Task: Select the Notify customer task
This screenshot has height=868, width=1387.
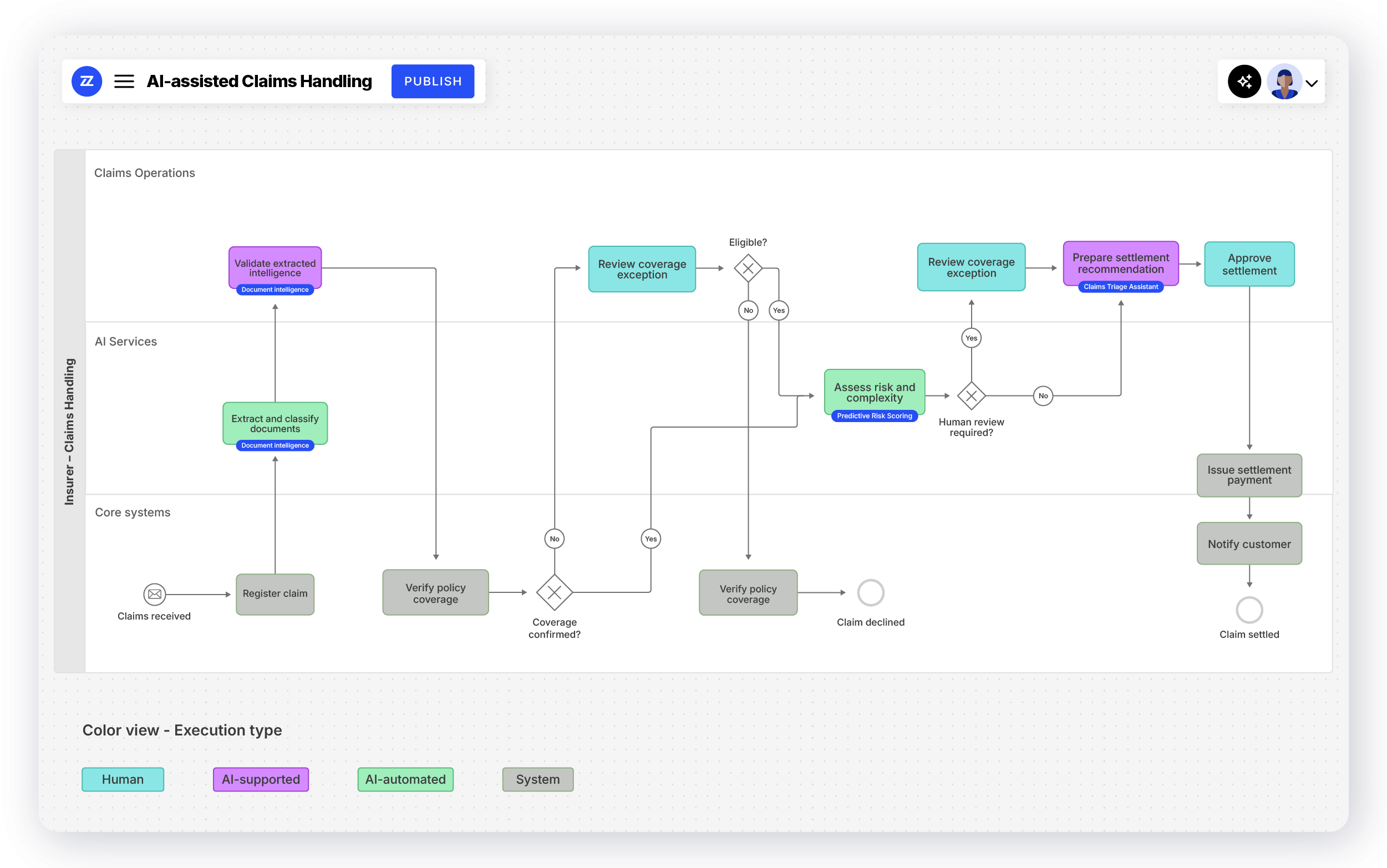Action: pos(1249,544)
